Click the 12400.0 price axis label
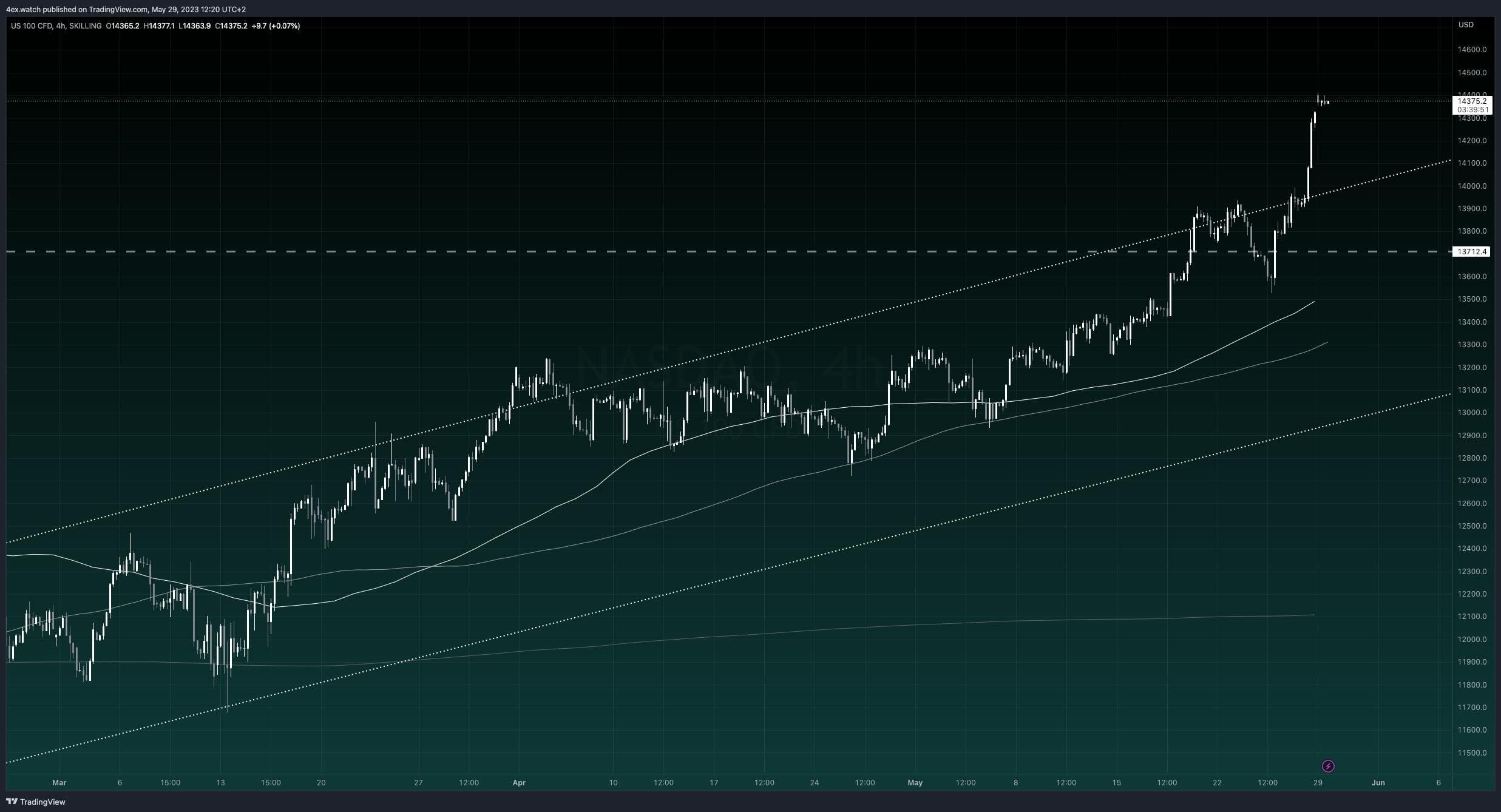Screen dimensions: 1501x812 [1472, 549]
